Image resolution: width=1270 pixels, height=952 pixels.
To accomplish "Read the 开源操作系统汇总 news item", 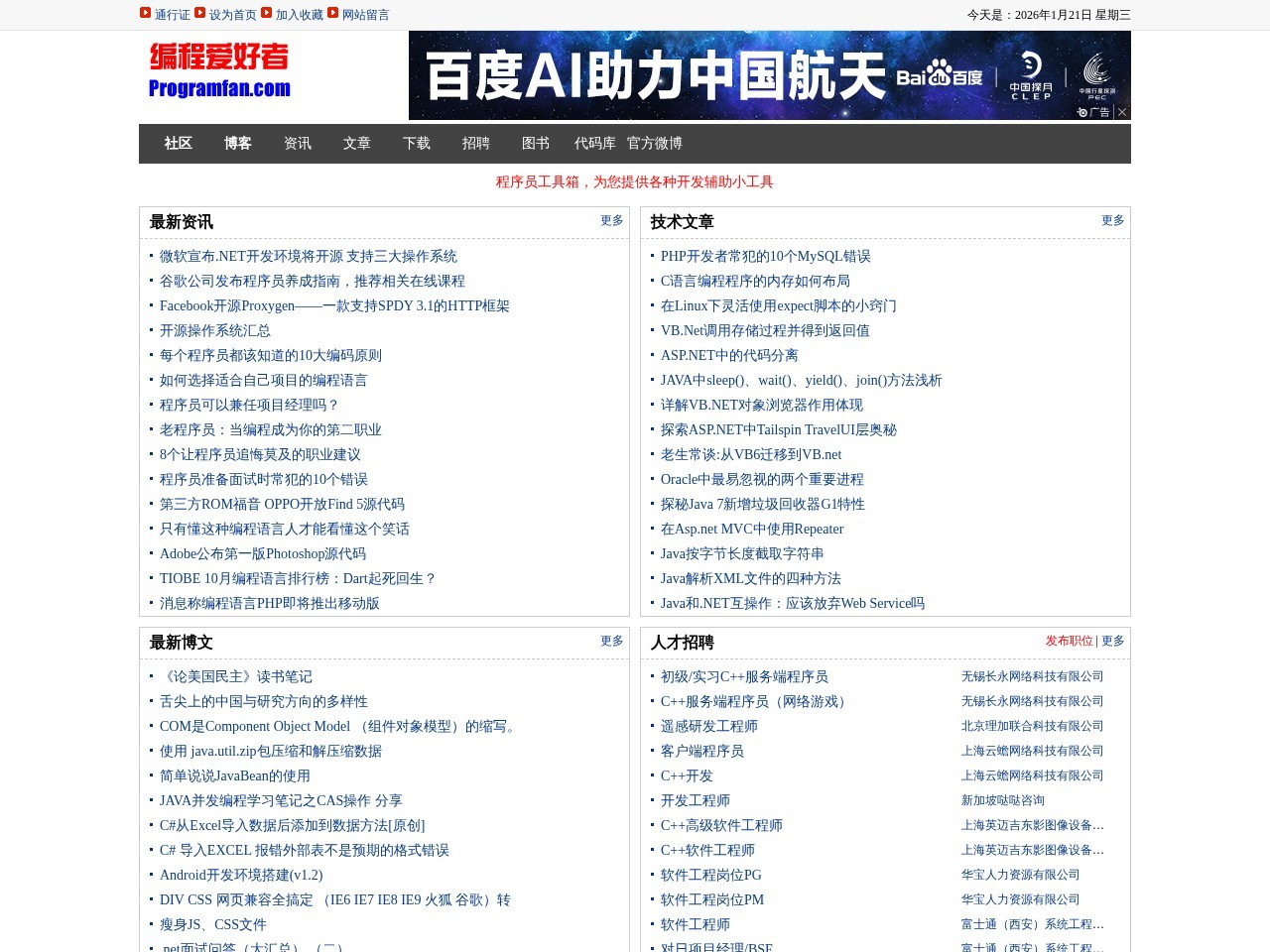I will tap(215, 331).
